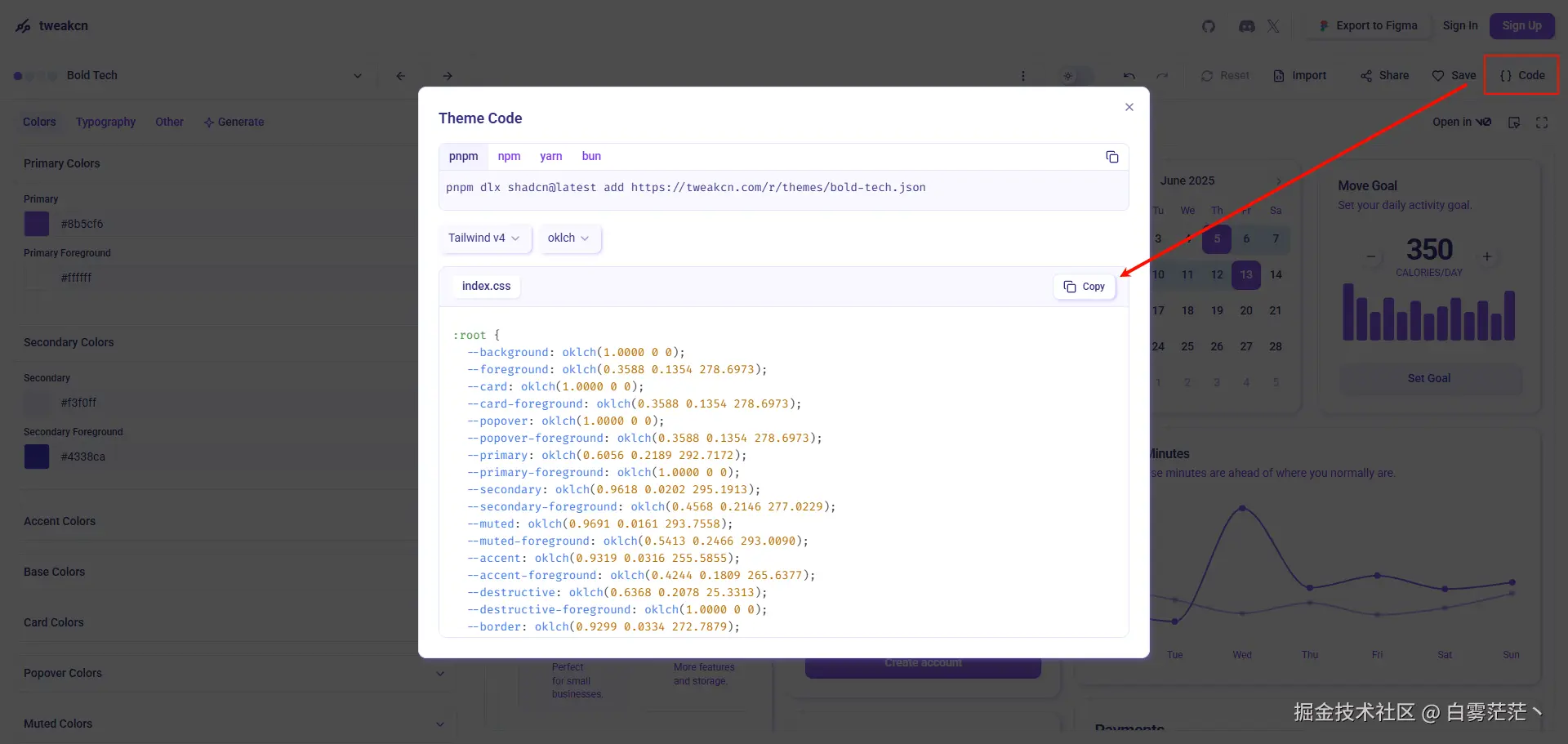This screenshot has width=1568, height=744.
Task: Open the X (Twitter) icon link
Action: [x=1273, y=26]
